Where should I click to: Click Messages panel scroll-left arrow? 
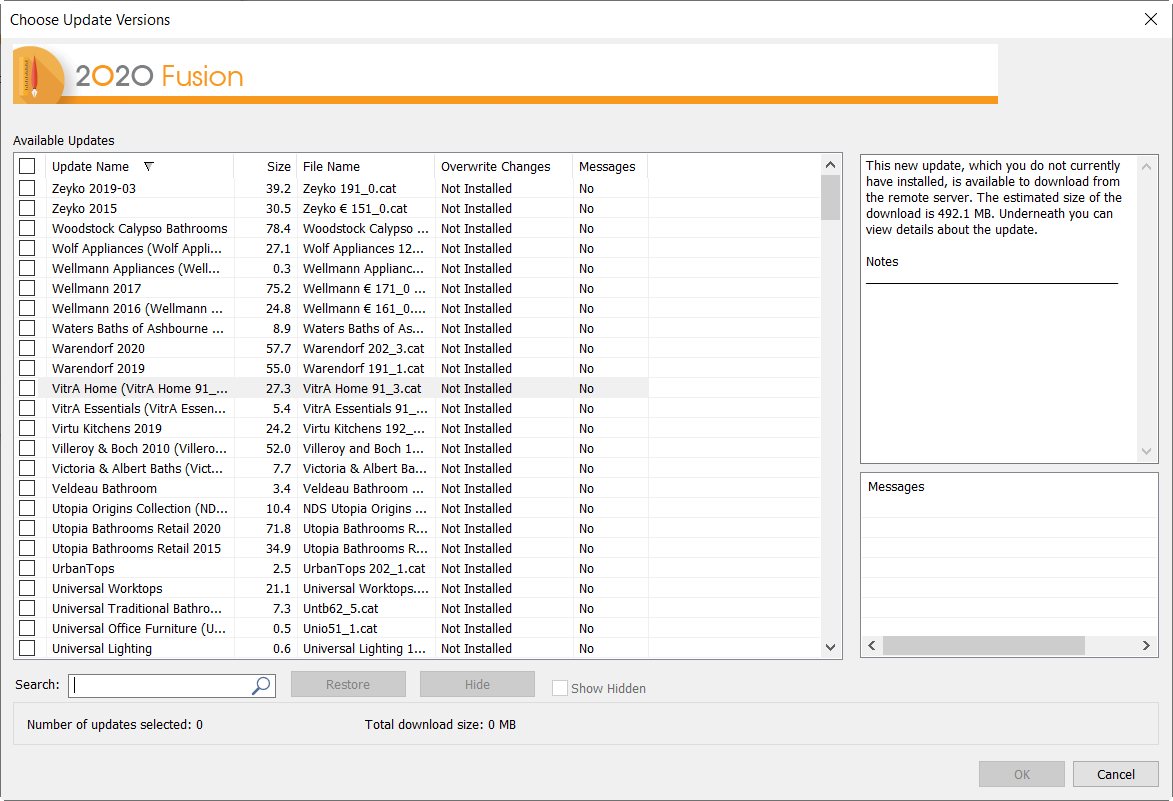872,645
